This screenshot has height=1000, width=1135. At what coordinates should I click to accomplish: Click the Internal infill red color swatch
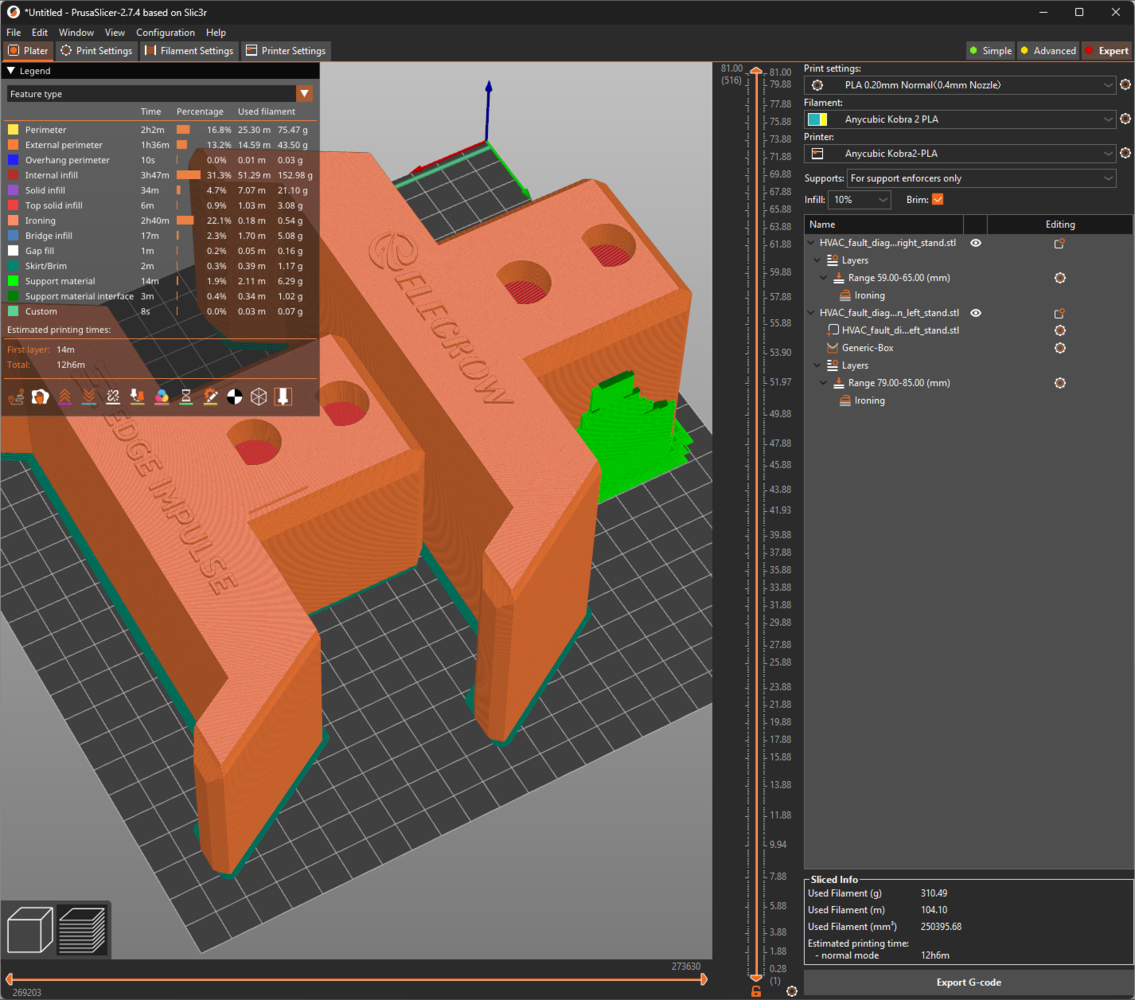(x=13, y=175)
